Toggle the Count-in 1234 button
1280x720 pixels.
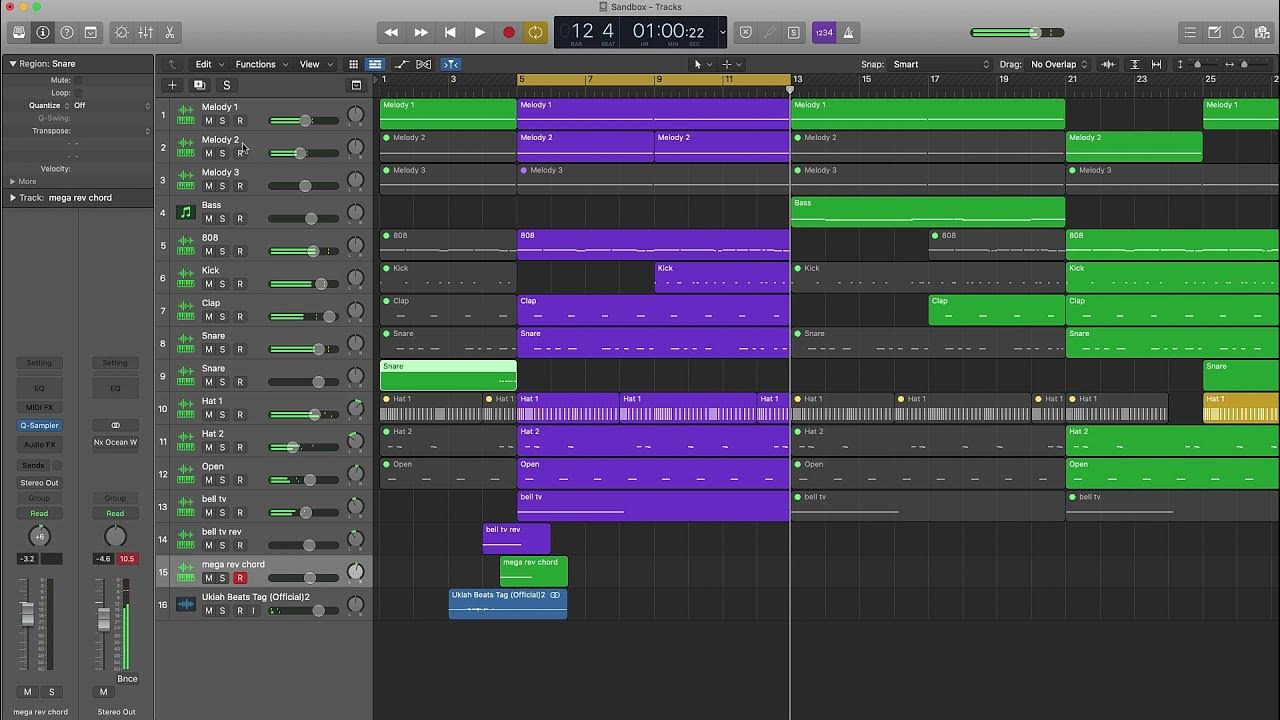(x=824, y=32)
